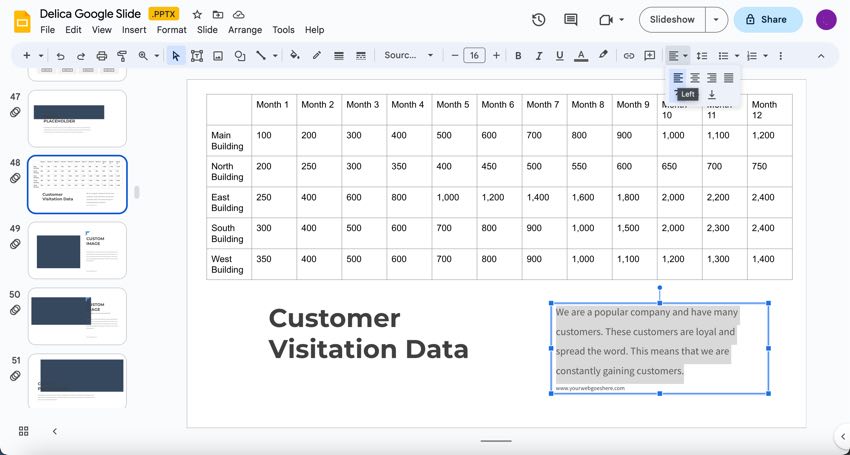The image size is (850, 455).
Task: Start the Slideshow
Action: coord(672,20)
